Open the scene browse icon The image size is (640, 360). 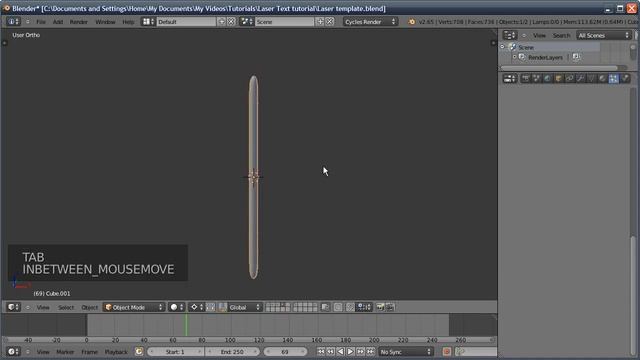pos(247,22)
